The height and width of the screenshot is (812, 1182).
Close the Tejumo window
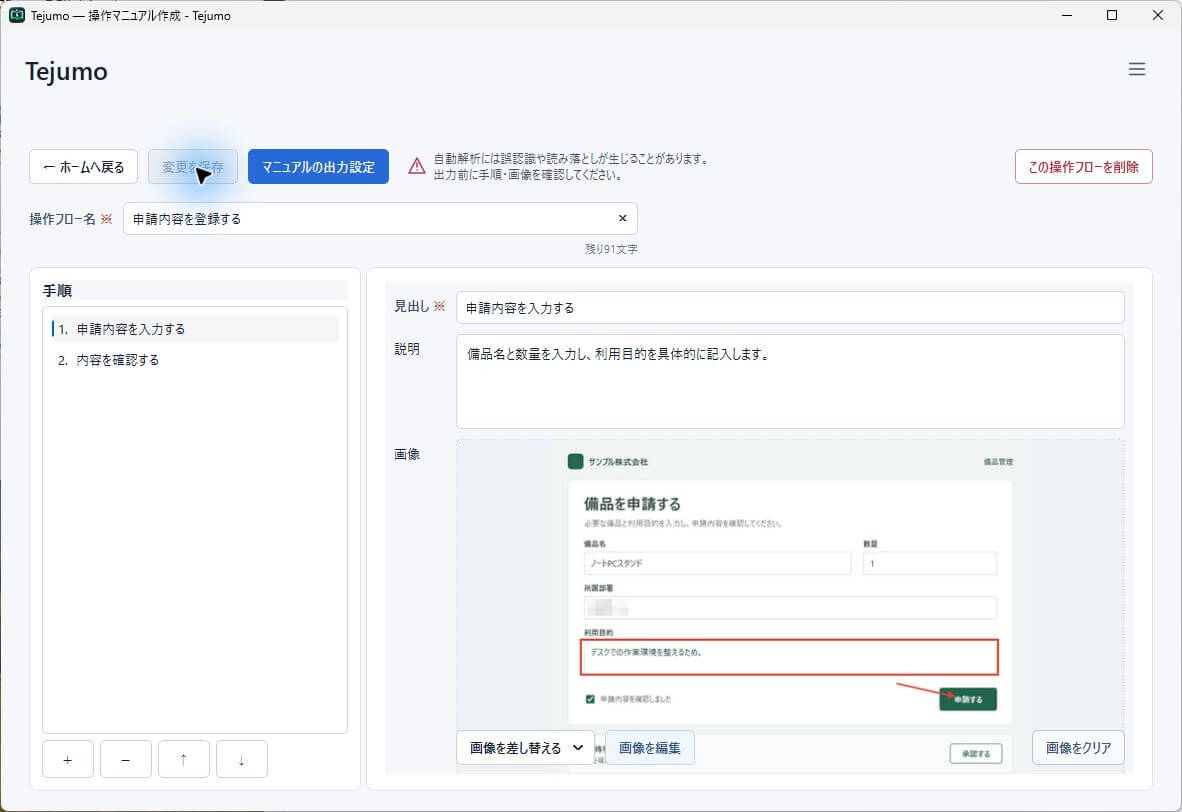(1158, 15)
